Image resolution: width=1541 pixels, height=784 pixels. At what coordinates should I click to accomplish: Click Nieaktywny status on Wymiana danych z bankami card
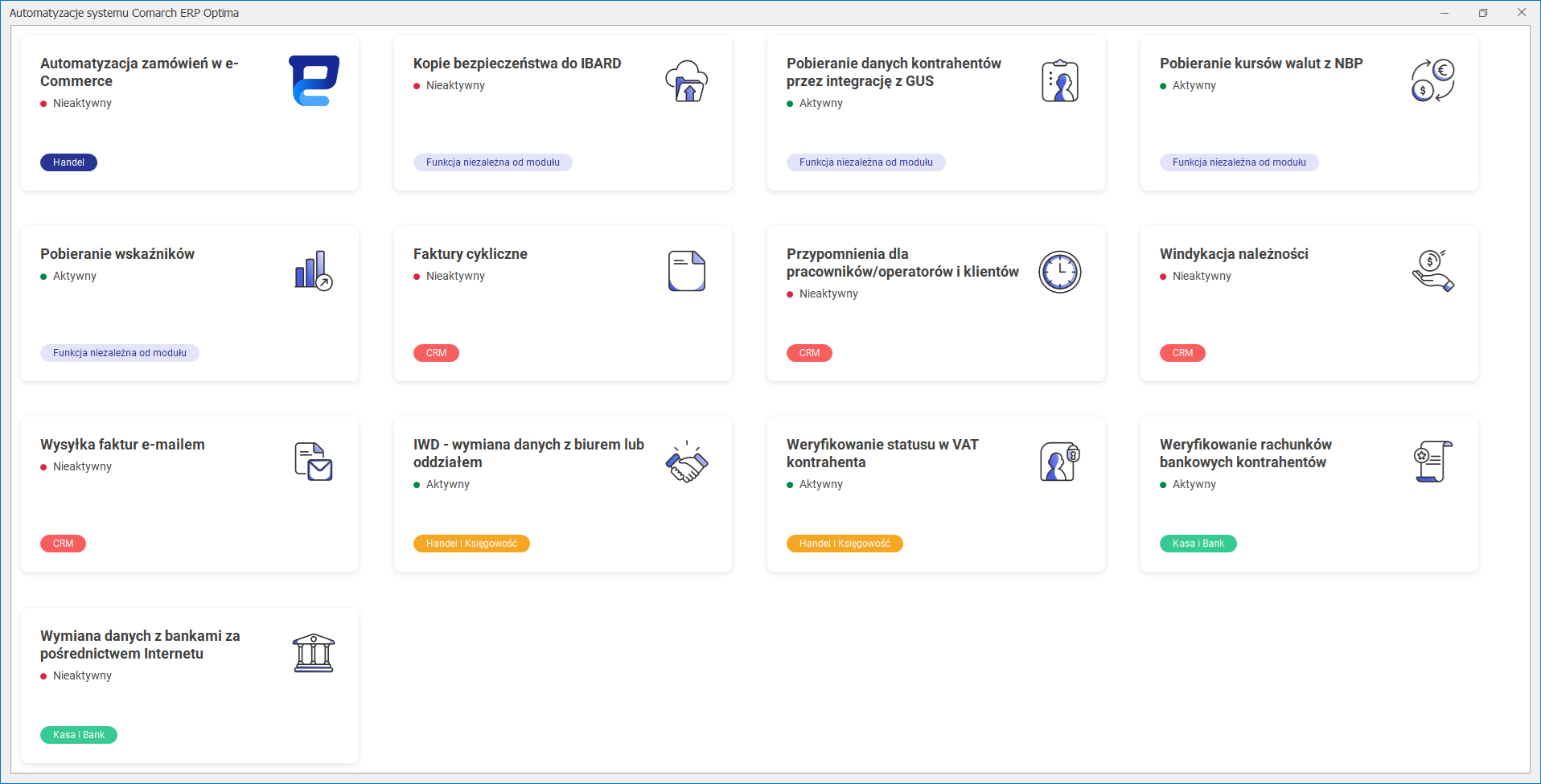point(76,676)
